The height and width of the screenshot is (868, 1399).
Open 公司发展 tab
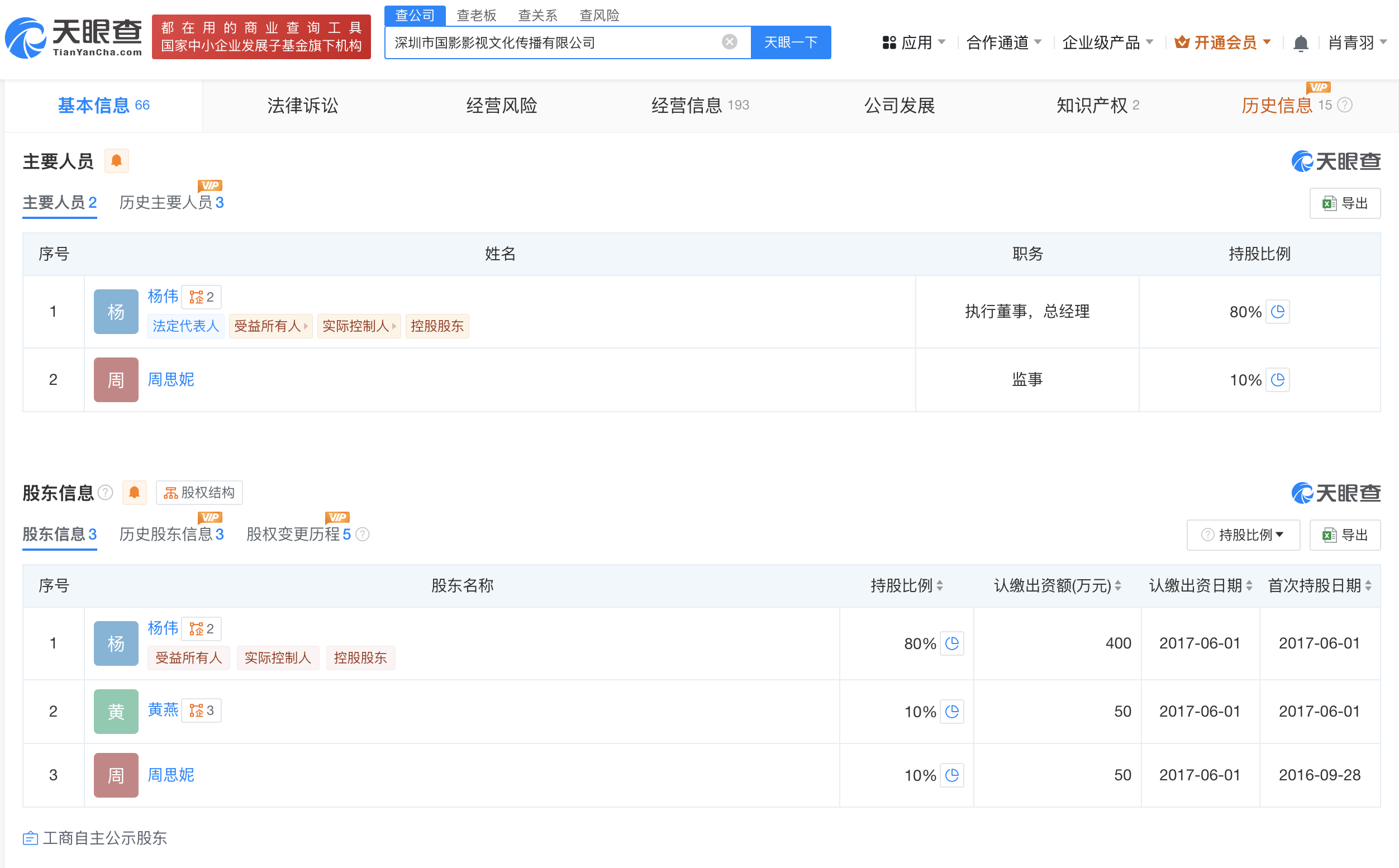tap(900, 106)
